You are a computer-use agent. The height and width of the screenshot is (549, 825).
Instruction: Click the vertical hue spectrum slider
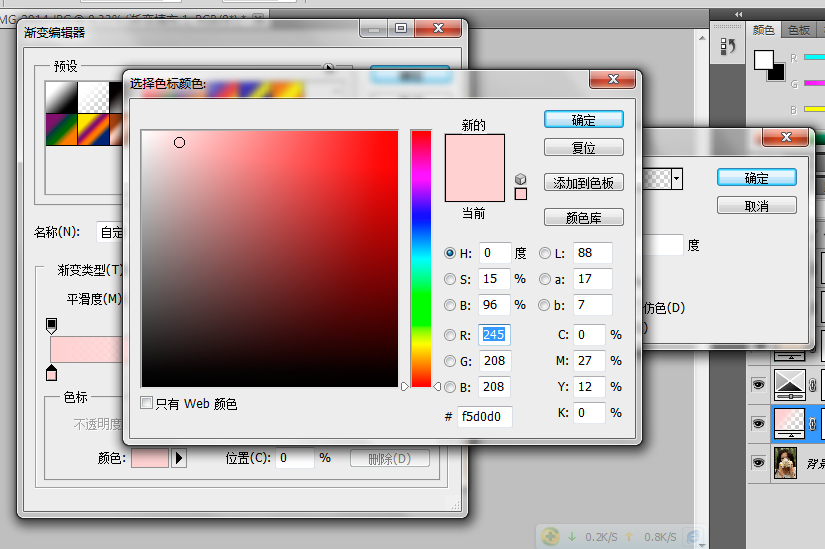click(421, 258)
